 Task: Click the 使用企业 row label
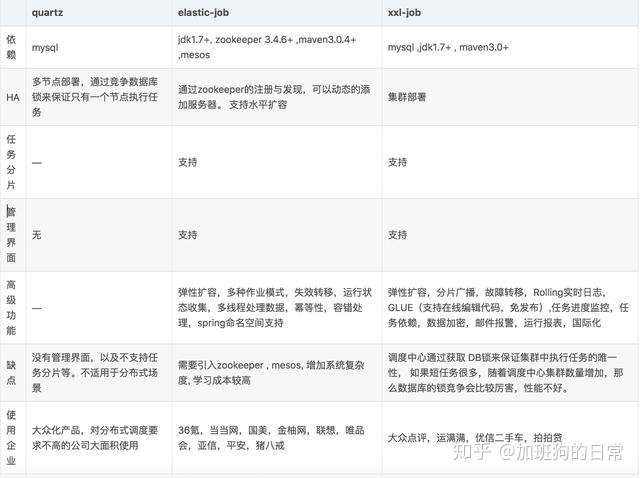(x=11, y=438)
